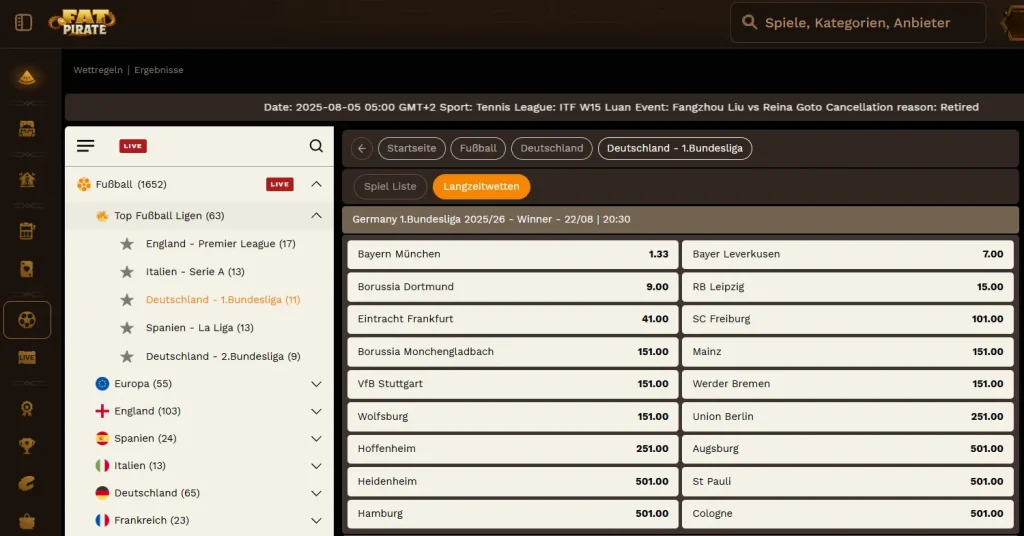Toggle the sidebar panel icon beside the logo
Screen dimensions: 1024x536
pyautogui.click(x=24, y=23)
